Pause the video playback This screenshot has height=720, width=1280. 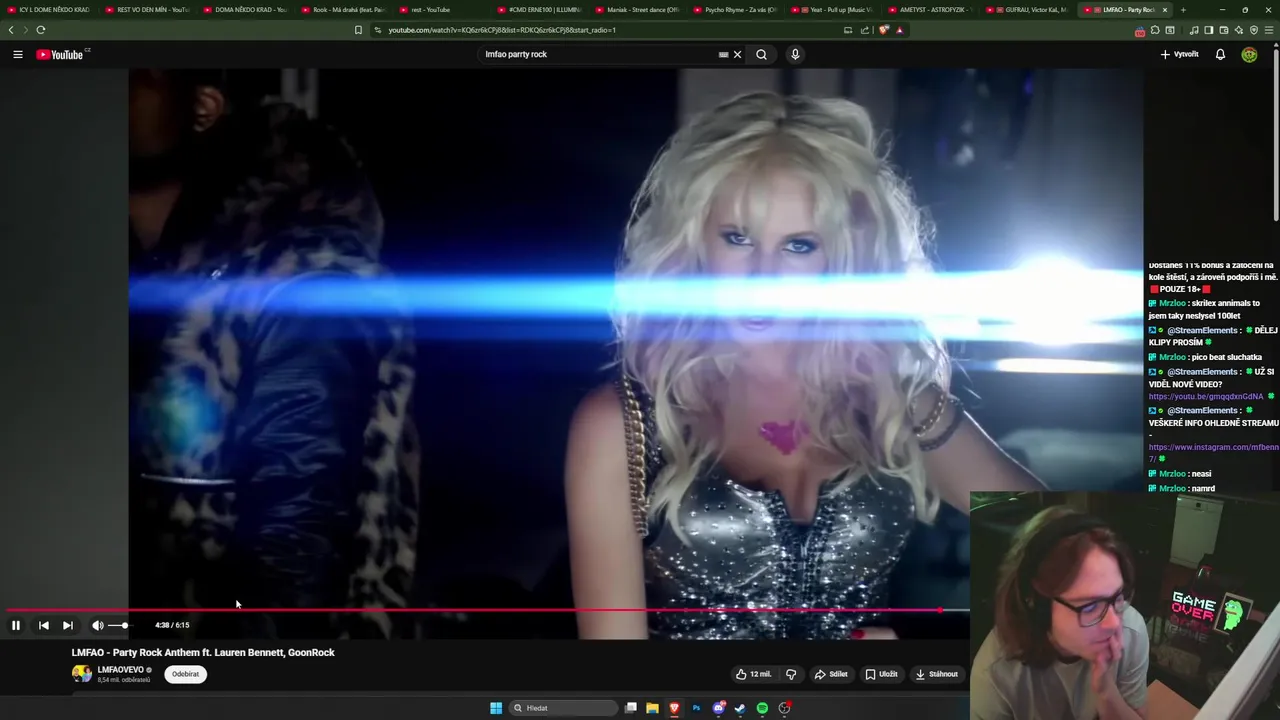pos(16,625)
